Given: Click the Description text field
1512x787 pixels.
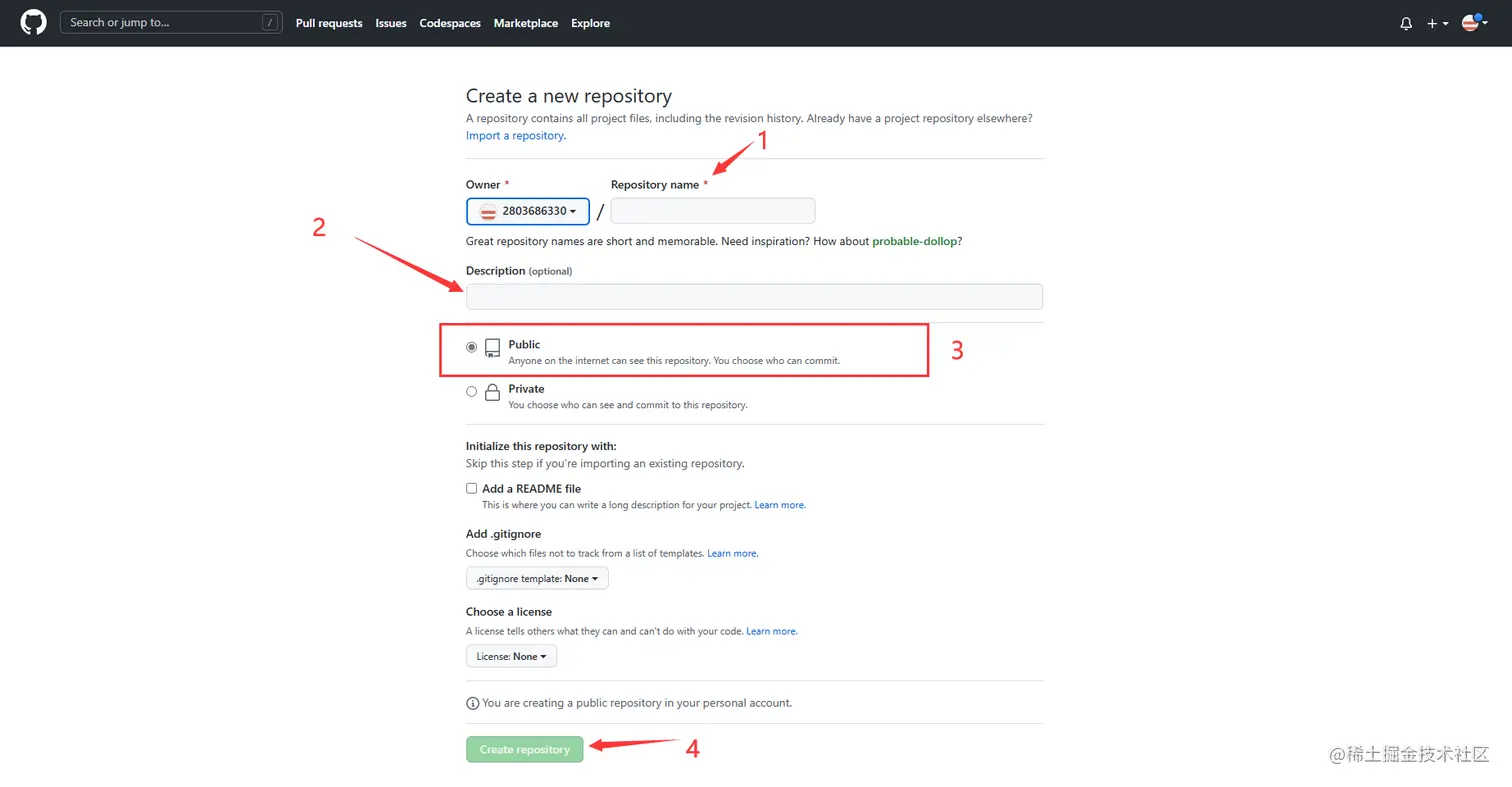Looking at the screenshot, I should tap(754, 297).
